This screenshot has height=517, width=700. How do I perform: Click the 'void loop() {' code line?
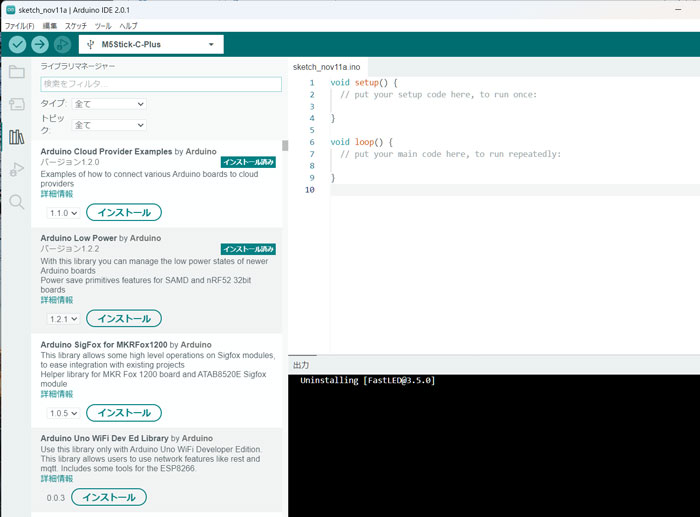(361, 142)
